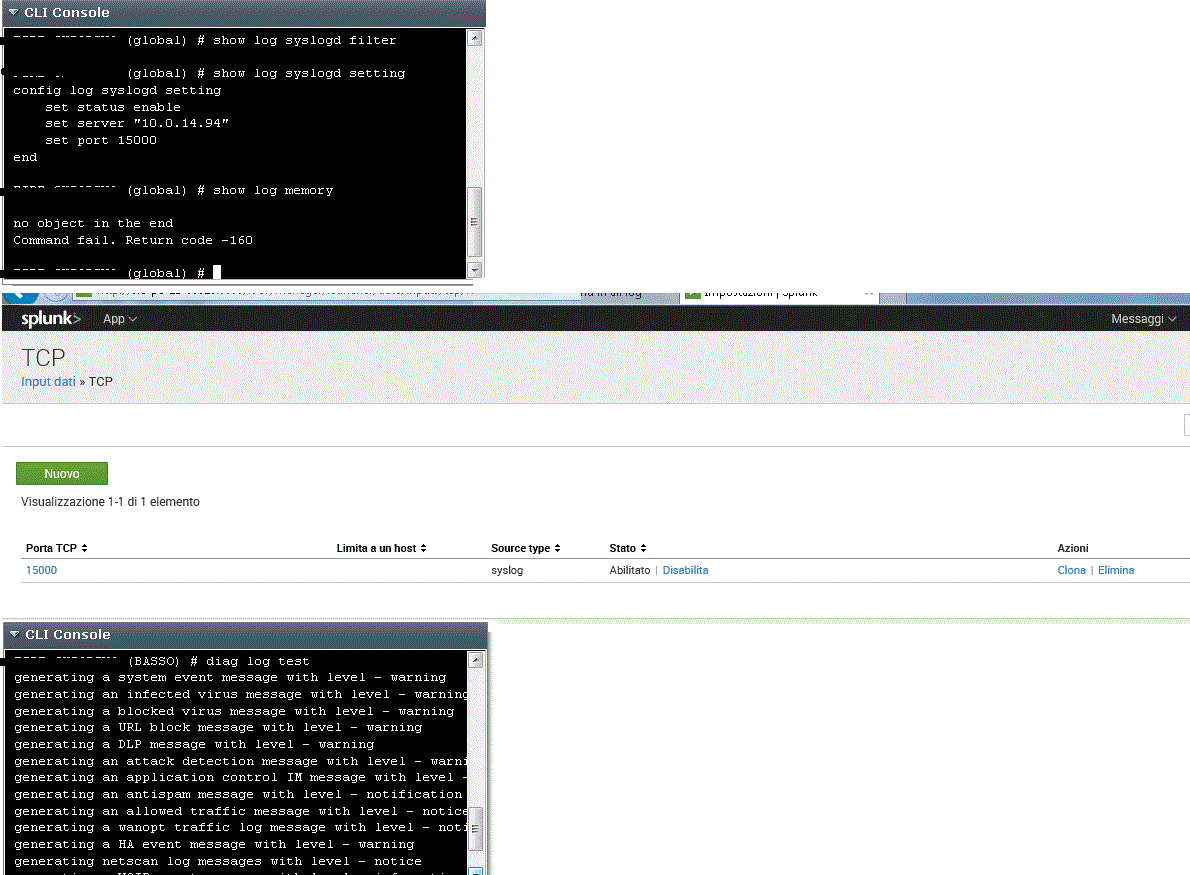Click 'no object in the end' console line
This screenshot has height=875, width=1190.
click(x=93, y=223)
